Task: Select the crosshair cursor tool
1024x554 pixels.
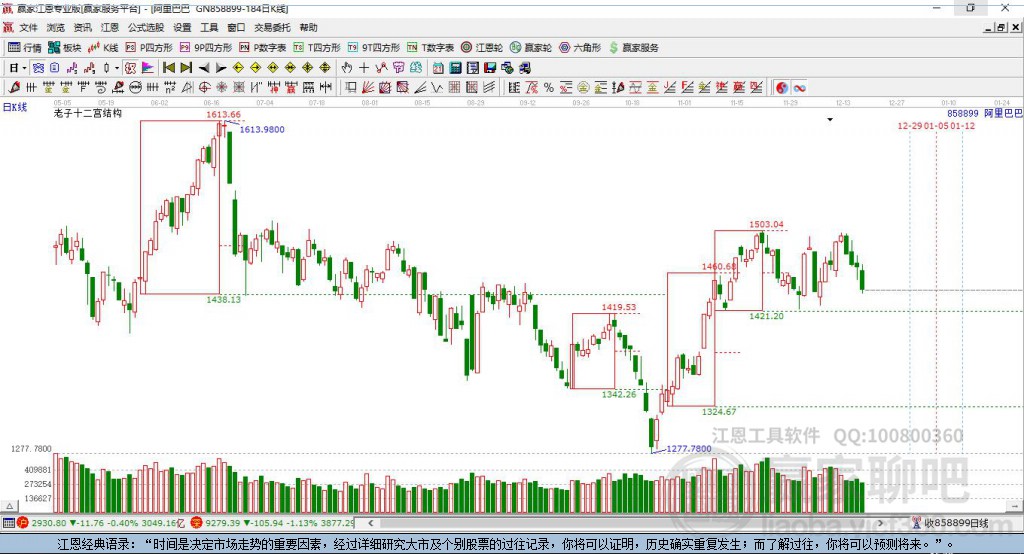Action: click(x=364, y=68)
